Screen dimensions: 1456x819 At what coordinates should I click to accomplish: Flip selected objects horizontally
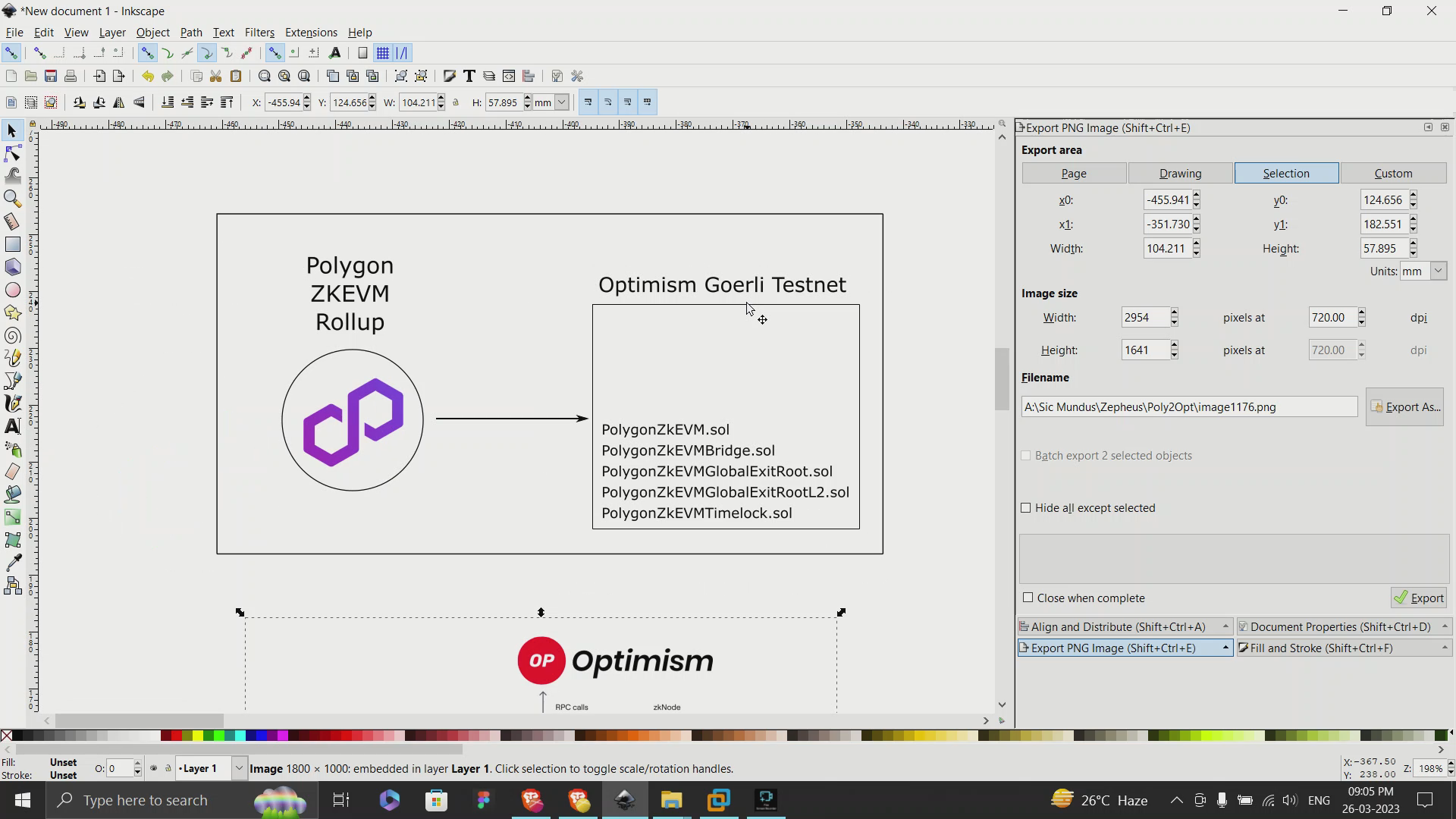pyautogui.click(x=119, y=102)
